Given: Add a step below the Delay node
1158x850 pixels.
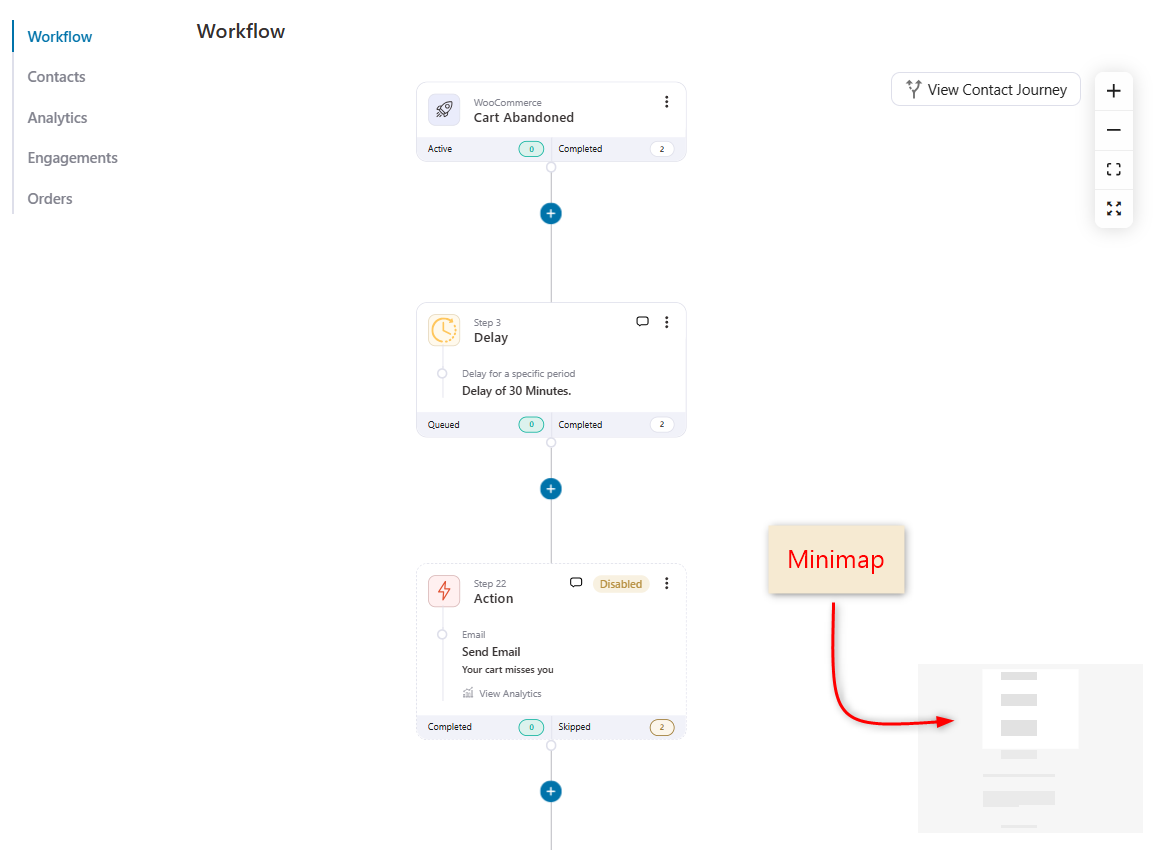Looking at the screenshot, I should tap(551, 489).
